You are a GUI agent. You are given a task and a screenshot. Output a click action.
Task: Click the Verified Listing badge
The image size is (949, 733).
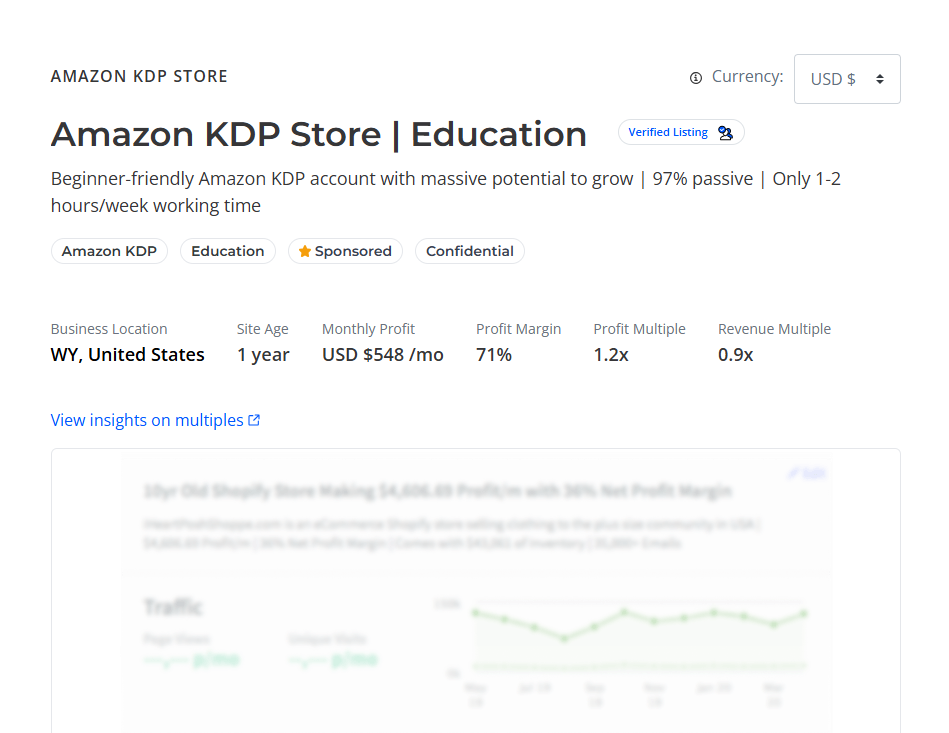coord(681,133)
